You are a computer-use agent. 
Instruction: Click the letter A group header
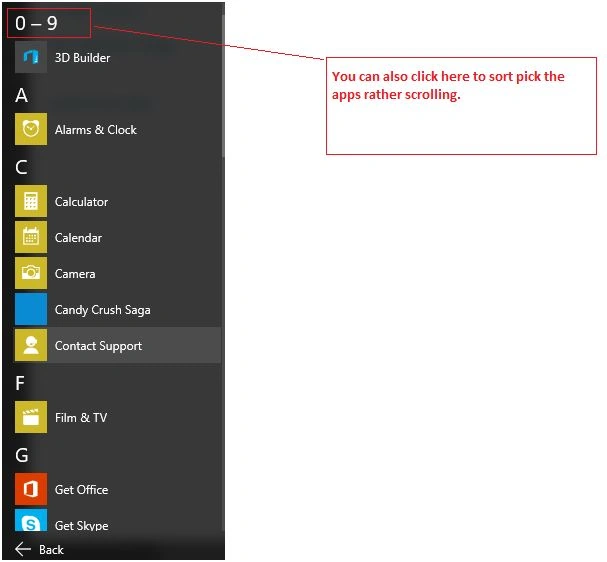point(22,95)
